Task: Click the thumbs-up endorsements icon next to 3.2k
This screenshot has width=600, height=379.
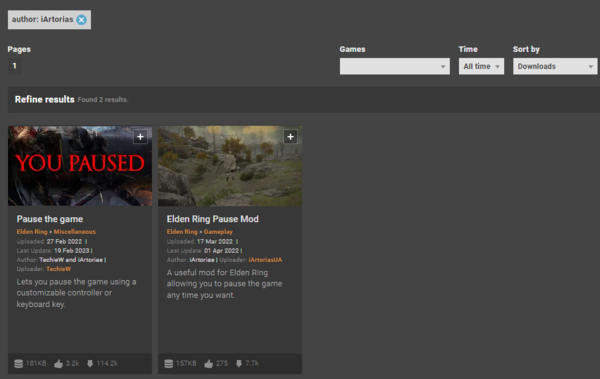Action: pyautogui.click(x=58, y=363)
